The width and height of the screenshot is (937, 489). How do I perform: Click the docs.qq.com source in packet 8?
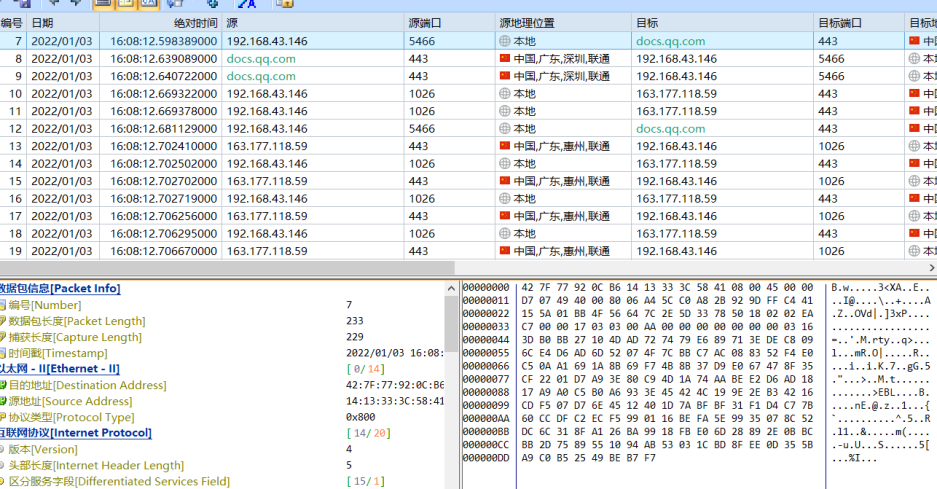click(x=261, y=59)
